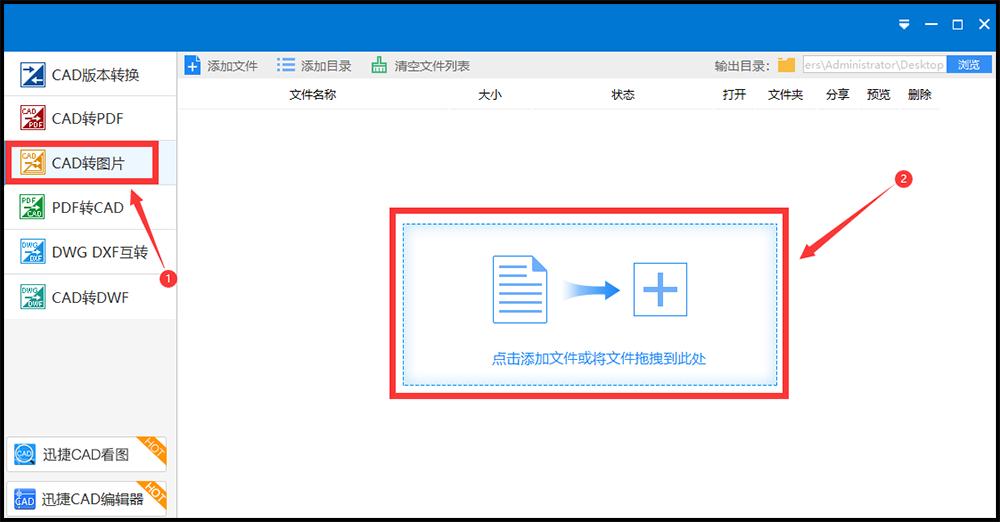The width and height of the screenshot is (1000, 522).
Task: Click the 添加目录 label in toolbar
Action: (x=326, y=66)
